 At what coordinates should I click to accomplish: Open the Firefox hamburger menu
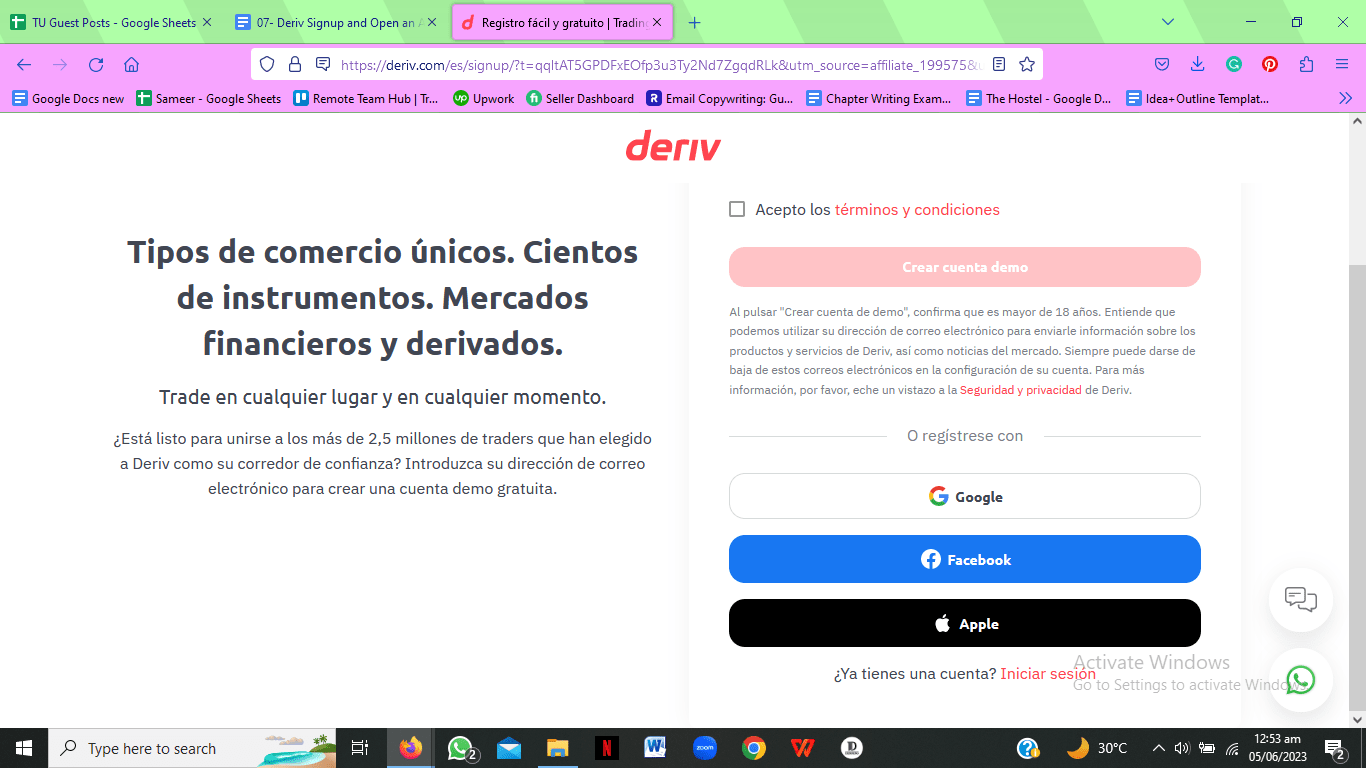[1342, 64]
